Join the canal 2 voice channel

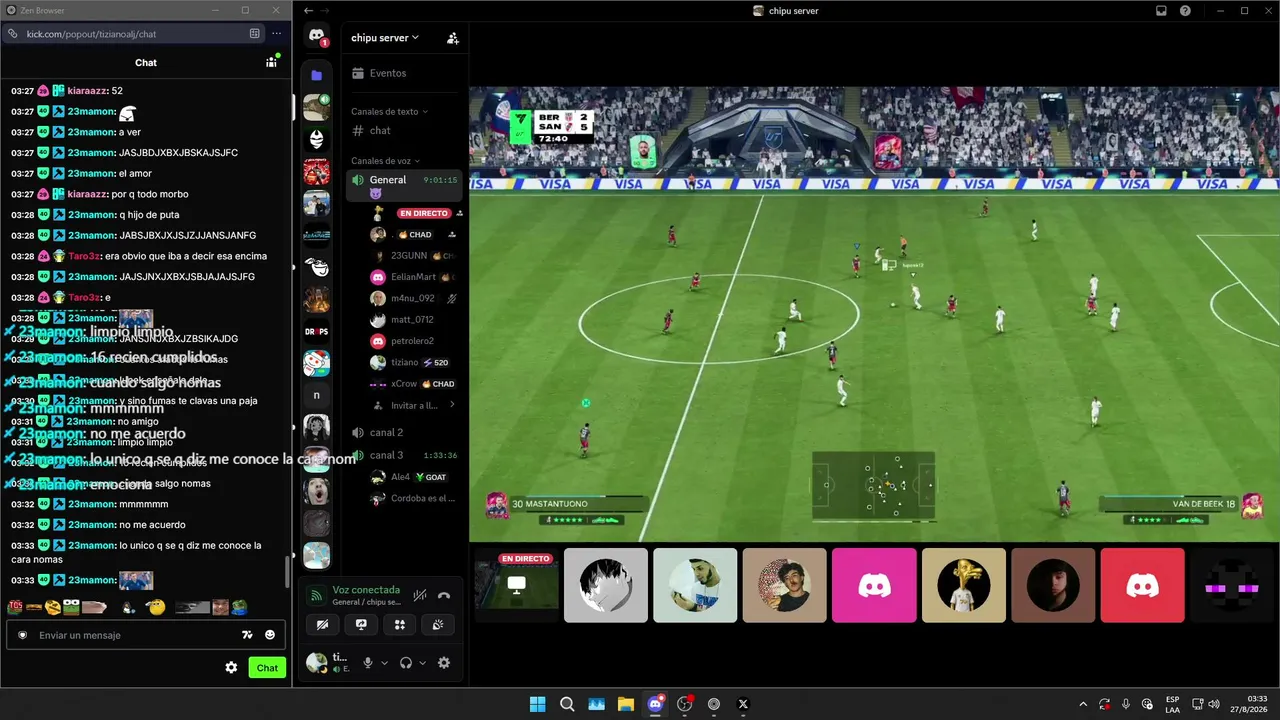point(404,432)
